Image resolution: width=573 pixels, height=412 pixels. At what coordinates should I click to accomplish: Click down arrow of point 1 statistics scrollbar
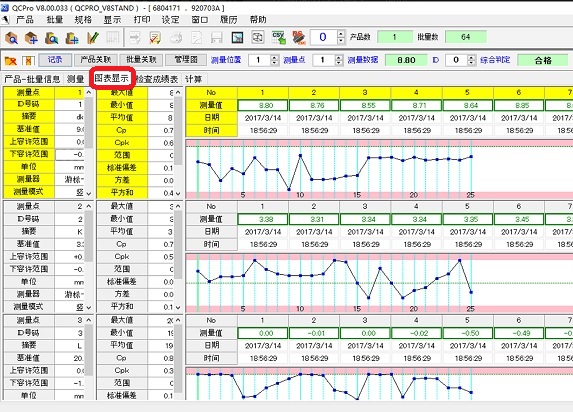(178, 193)
